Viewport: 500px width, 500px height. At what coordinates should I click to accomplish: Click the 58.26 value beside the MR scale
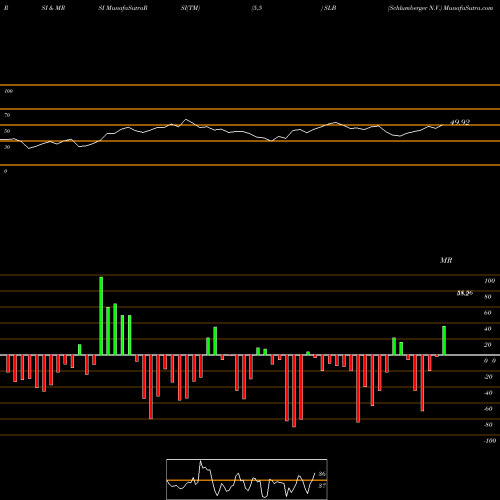[465, 293]
